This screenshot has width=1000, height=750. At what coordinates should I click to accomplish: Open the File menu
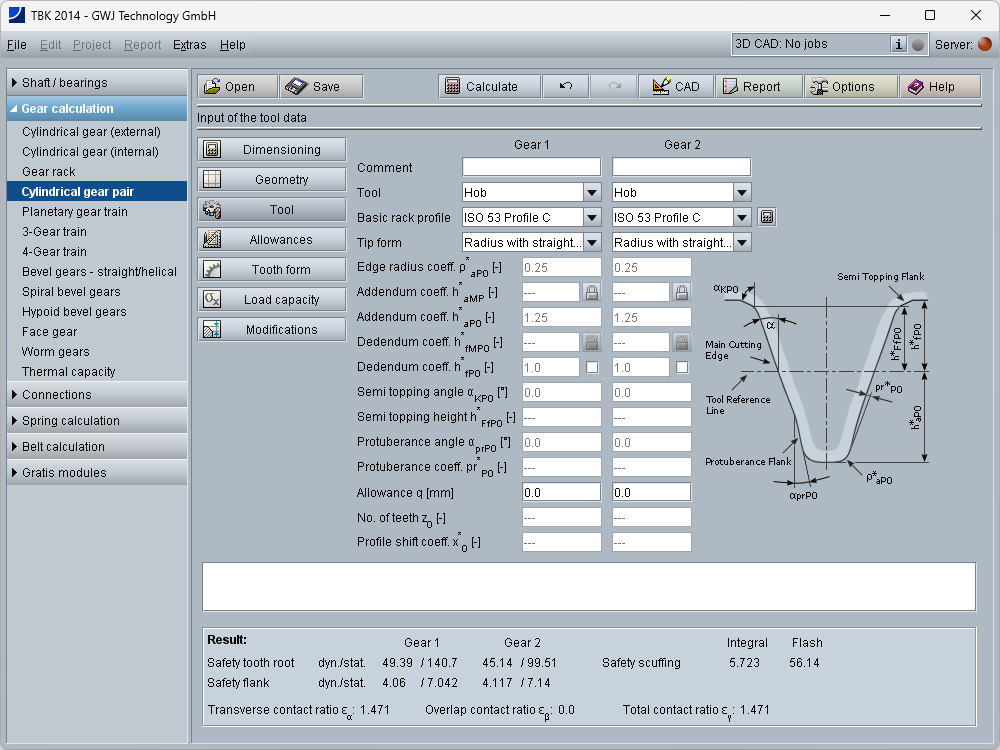pos(17,45)
